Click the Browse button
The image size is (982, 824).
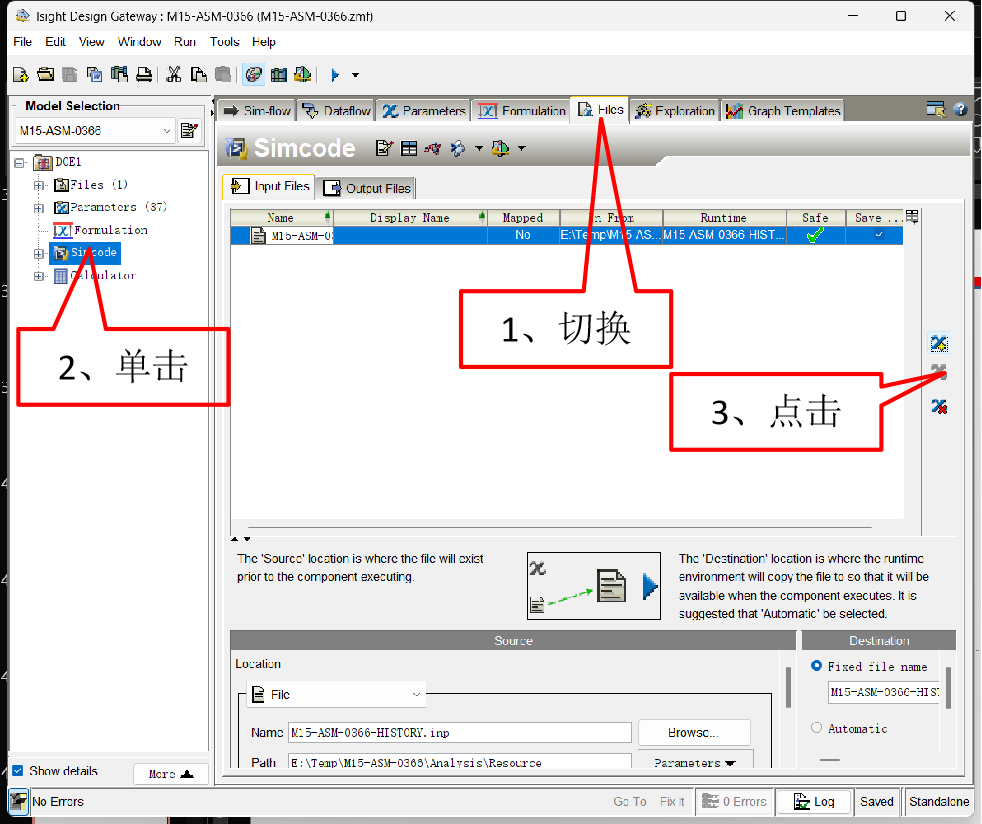click(693, 733)
